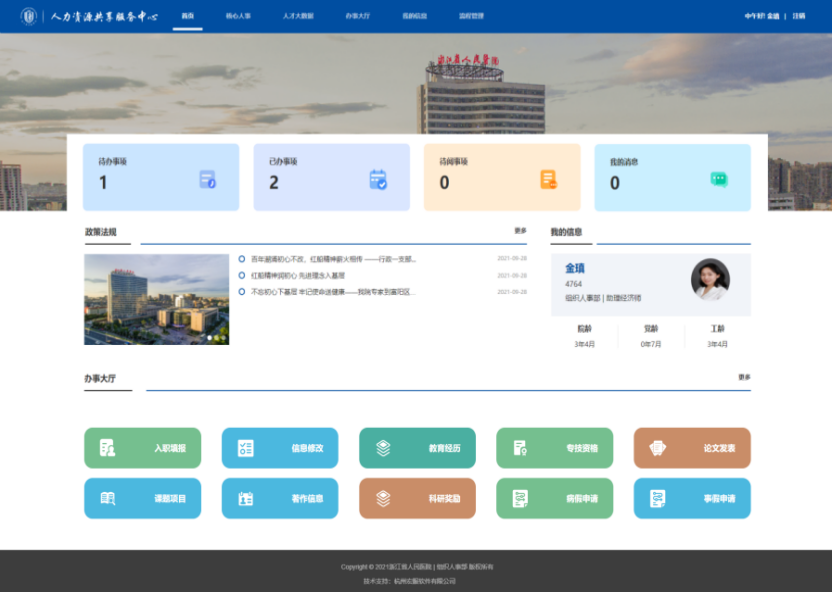
Task: Click 更多 in the 办事大厅 section
Action: pos(744,377)
